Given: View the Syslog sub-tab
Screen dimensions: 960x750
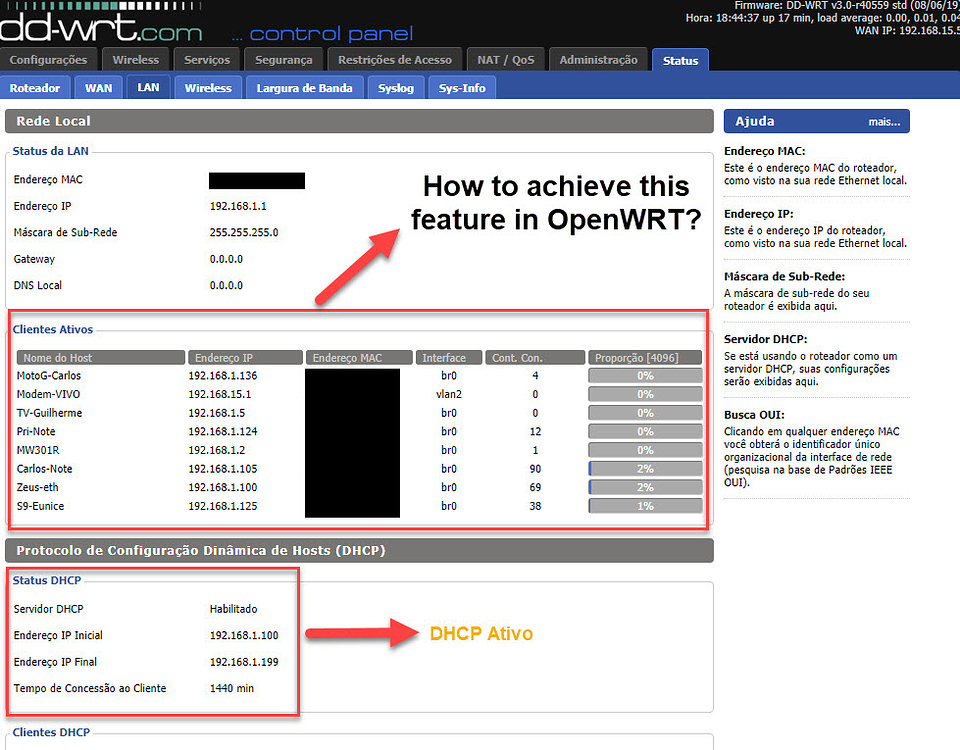Looking at the screenshot, I should [395, 88].
